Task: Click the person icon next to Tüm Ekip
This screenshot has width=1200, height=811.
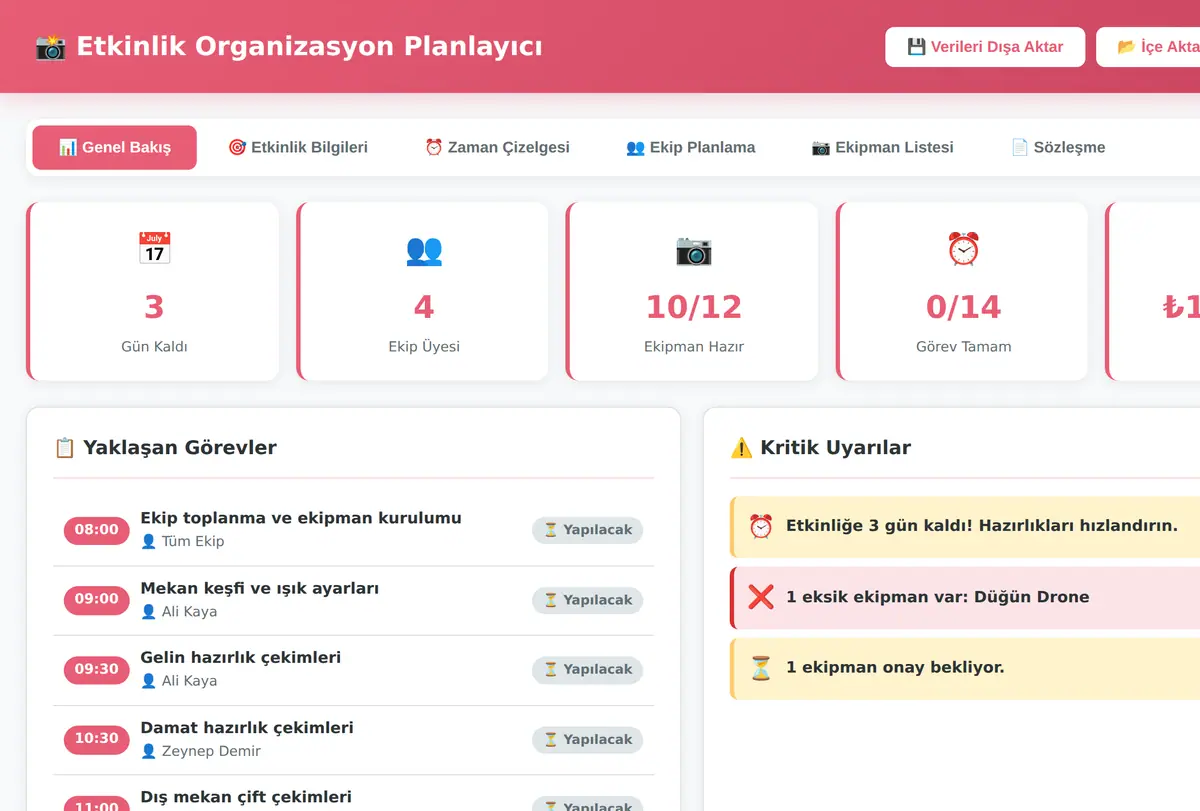Action: [149, 541]
